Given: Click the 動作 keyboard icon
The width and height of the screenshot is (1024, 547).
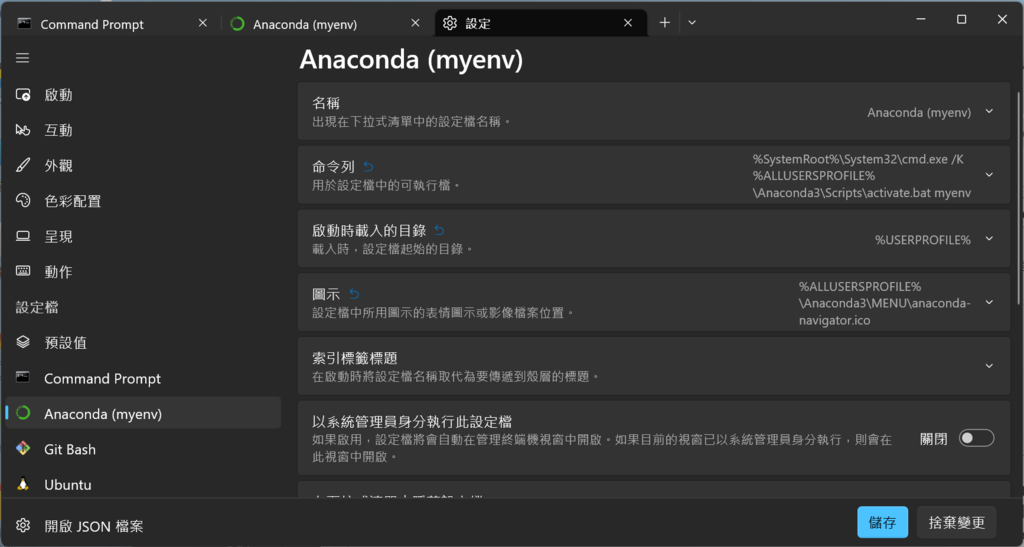Looking at the screenshot, I should pyautogui.click(x=23, y=271).
